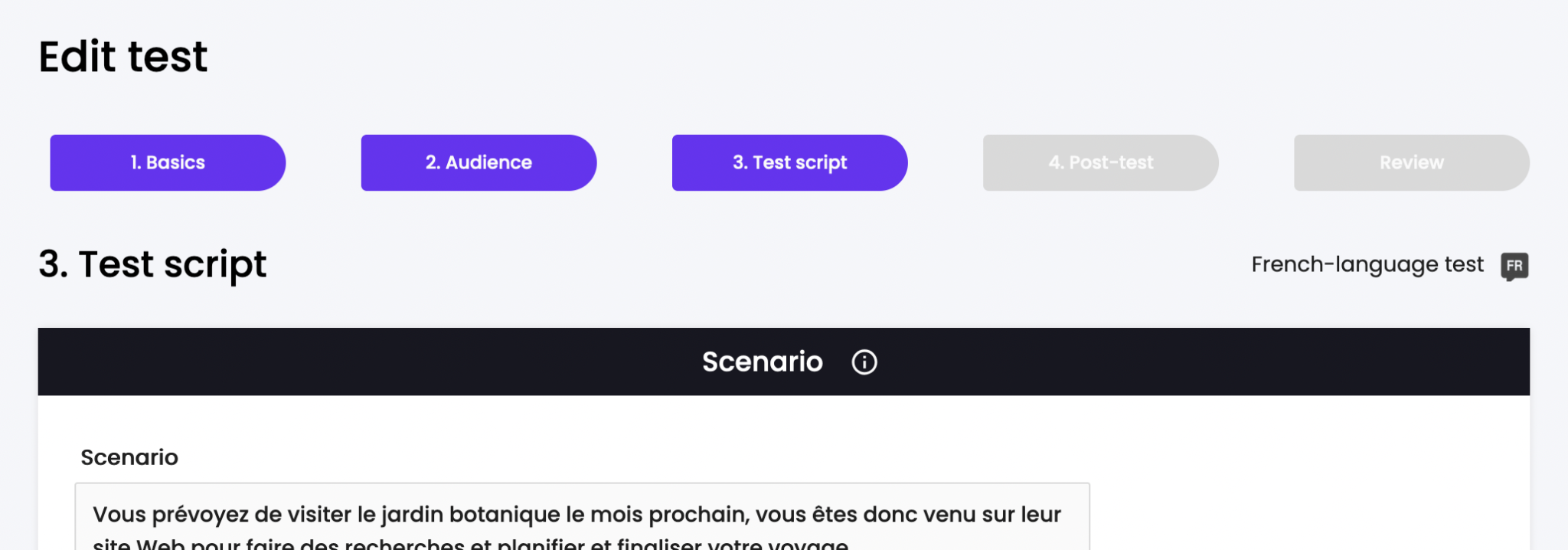Select the Scenario label above the text box
Image resolution: width=1568 pixels, height=550 pixels.
coord(129,457)
